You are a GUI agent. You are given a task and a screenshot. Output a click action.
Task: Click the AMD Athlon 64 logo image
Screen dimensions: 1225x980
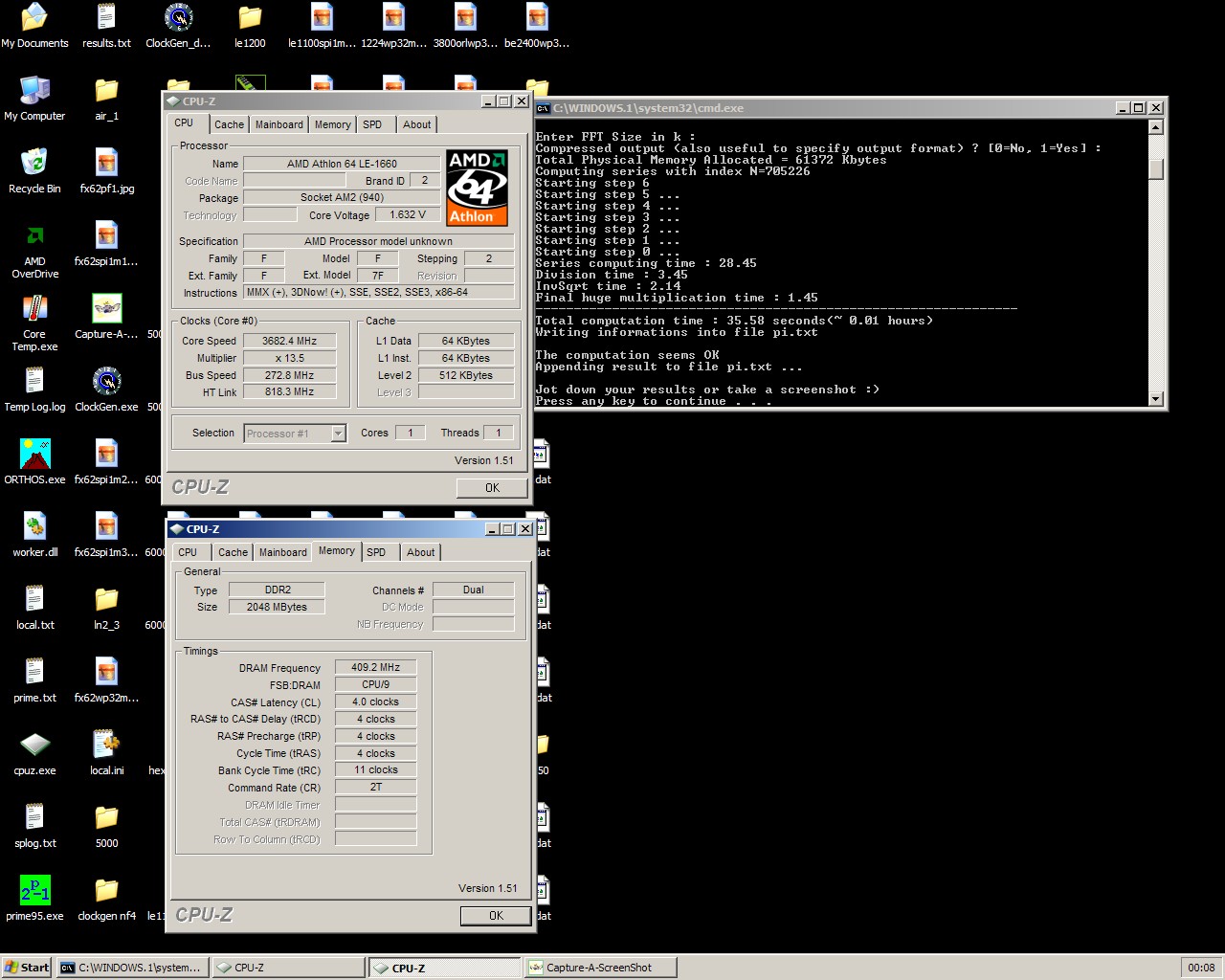(x=477, y=187)
